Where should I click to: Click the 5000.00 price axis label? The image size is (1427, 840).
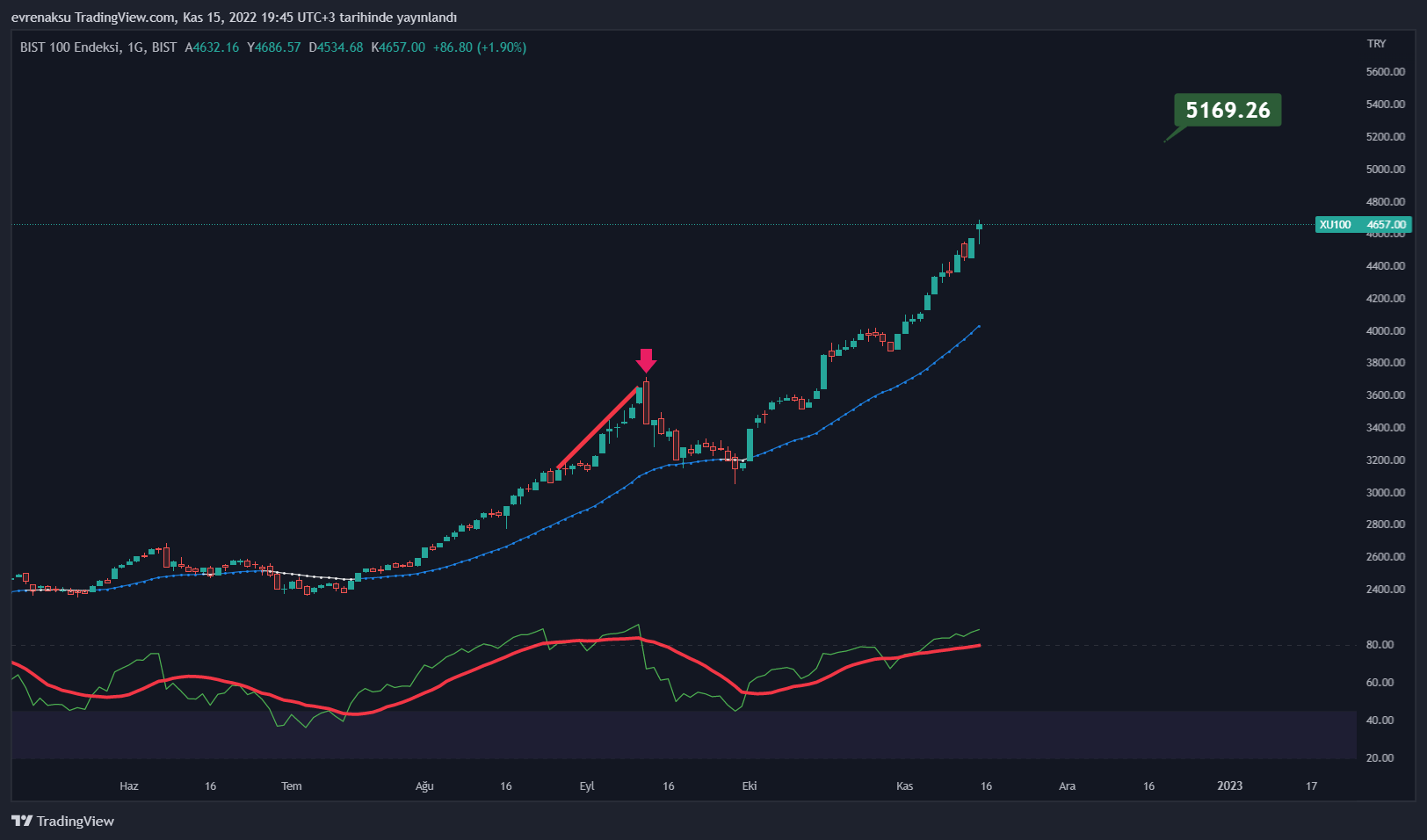(x=1386, y=170)
